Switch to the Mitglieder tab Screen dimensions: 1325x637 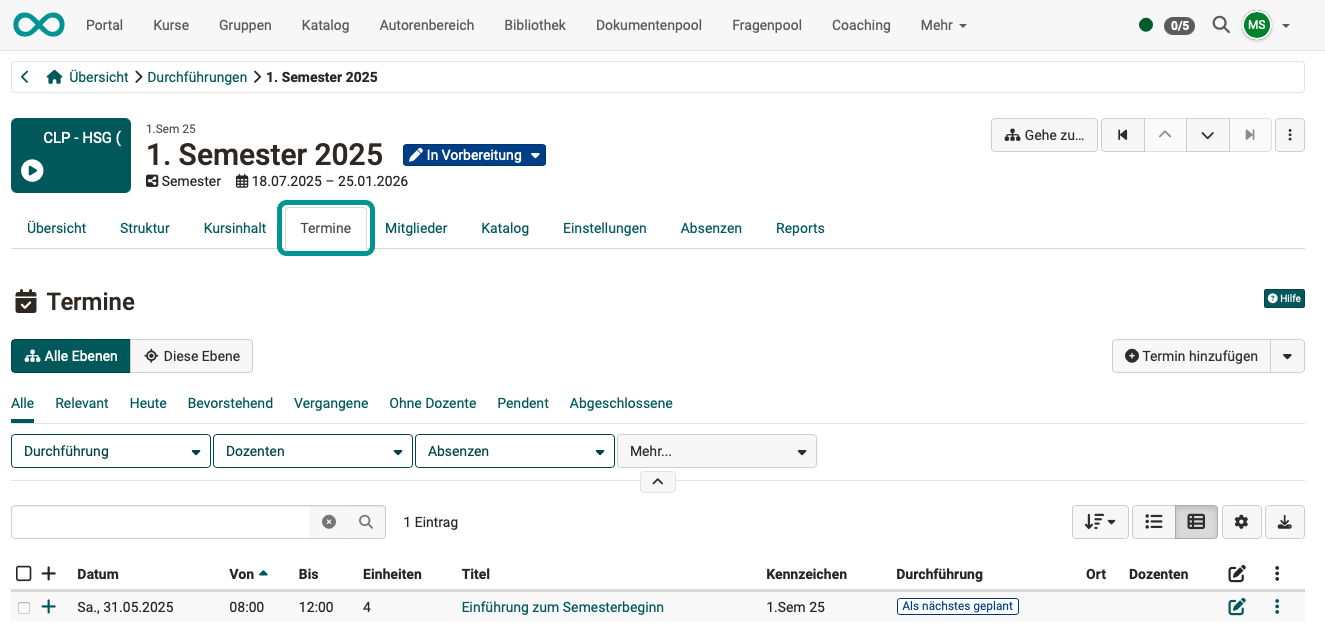(416, 227)
